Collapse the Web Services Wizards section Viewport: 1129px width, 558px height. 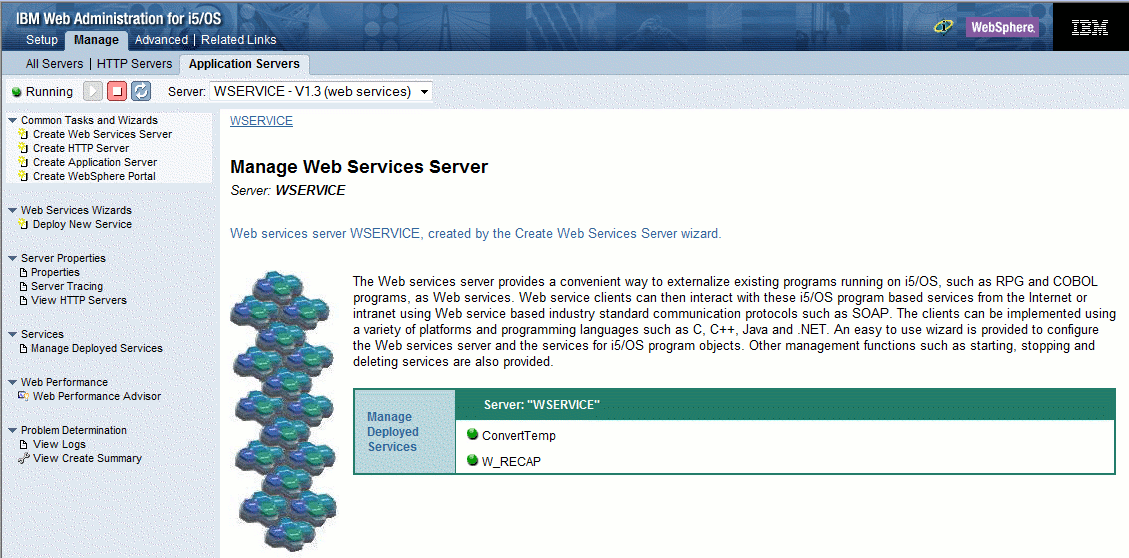click(12, 210)
